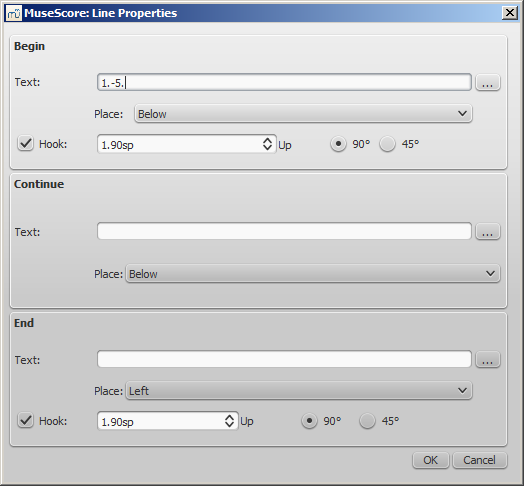Choose 90° radio in End section
Image resolution: width=524 pixels, height=486 pixels.
[309, 421]
